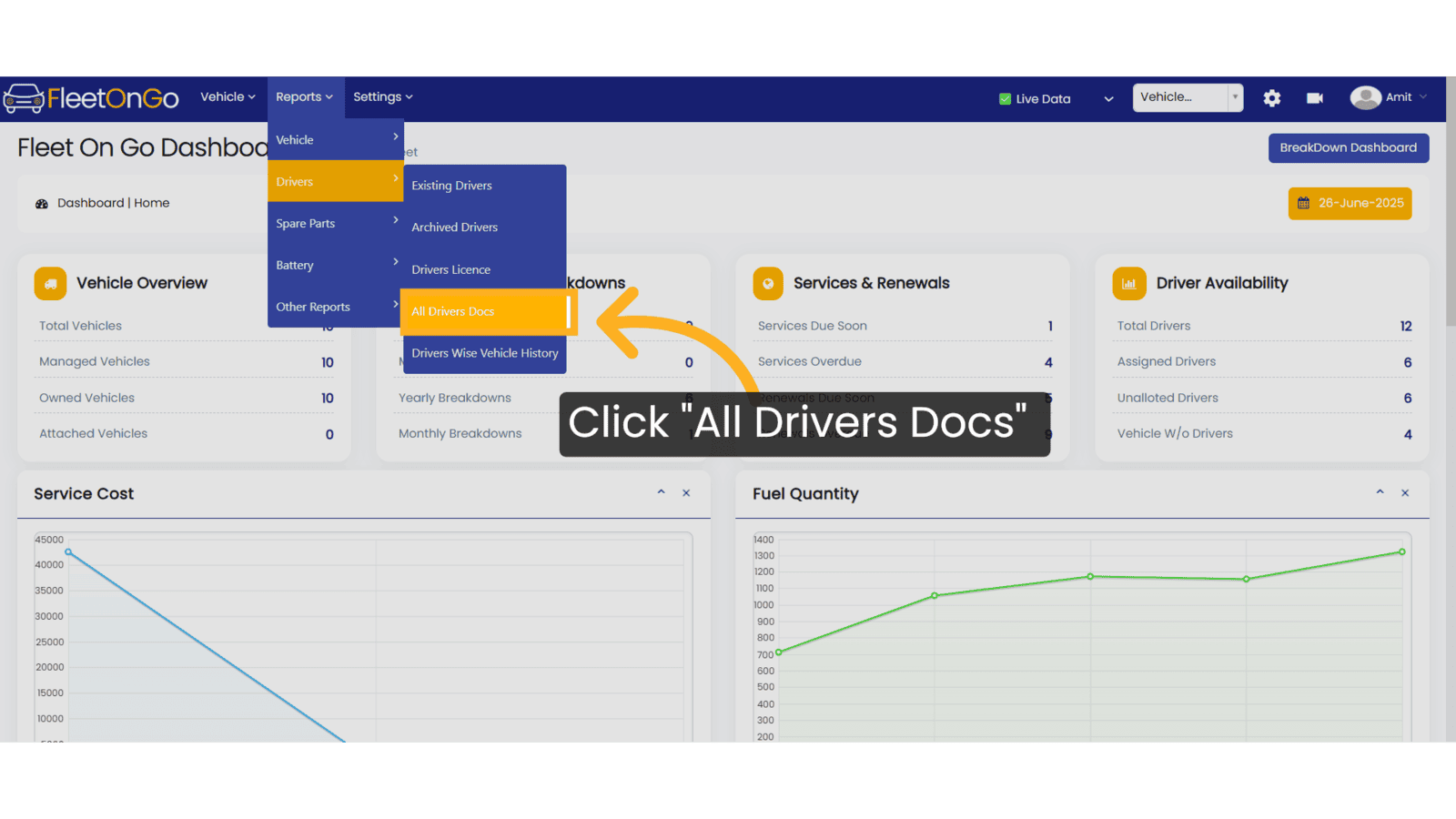The image size is (1456, 819).
Task: Toggle the Live Data checkbox
Action: click(x=1006, y=99)
